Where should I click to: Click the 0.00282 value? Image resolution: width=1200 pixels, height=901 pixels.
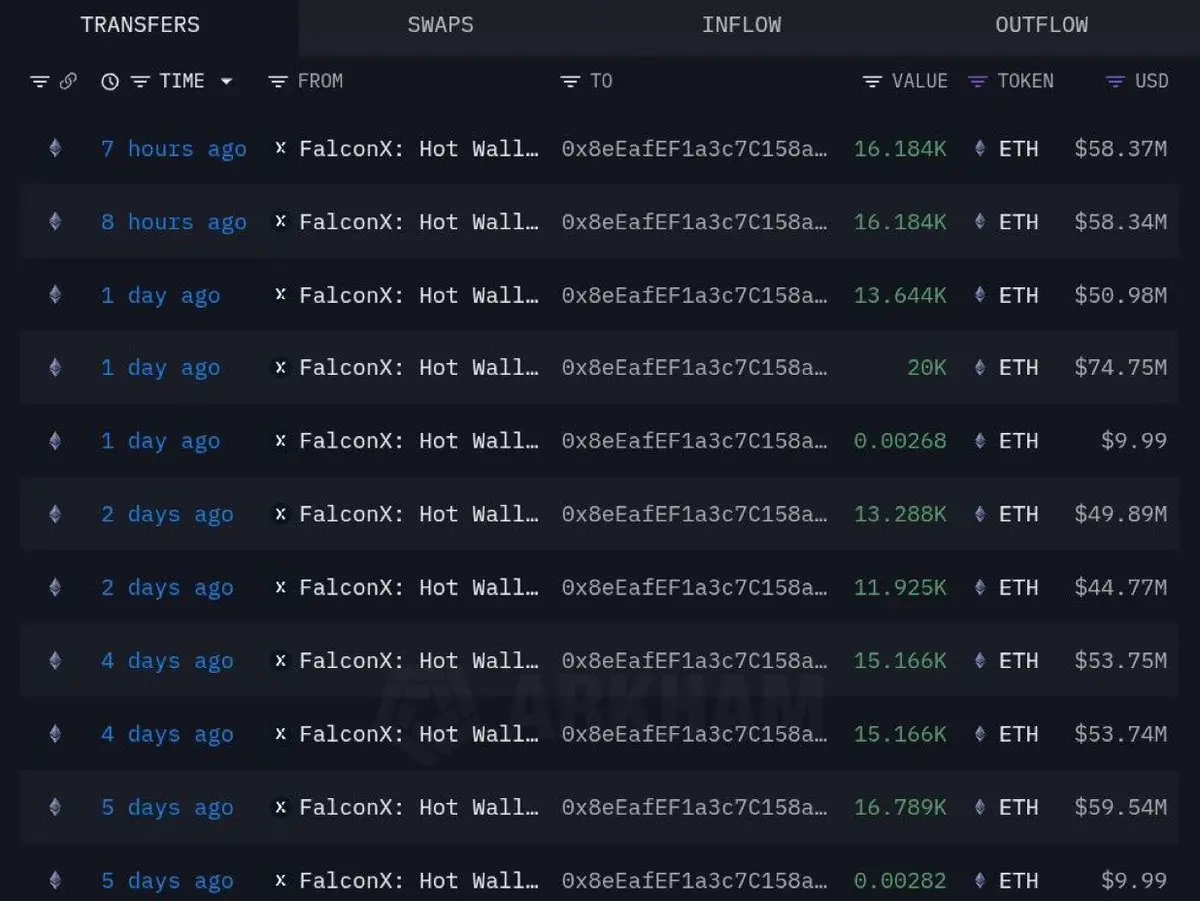pyautogui.click(x=900, y=881)
